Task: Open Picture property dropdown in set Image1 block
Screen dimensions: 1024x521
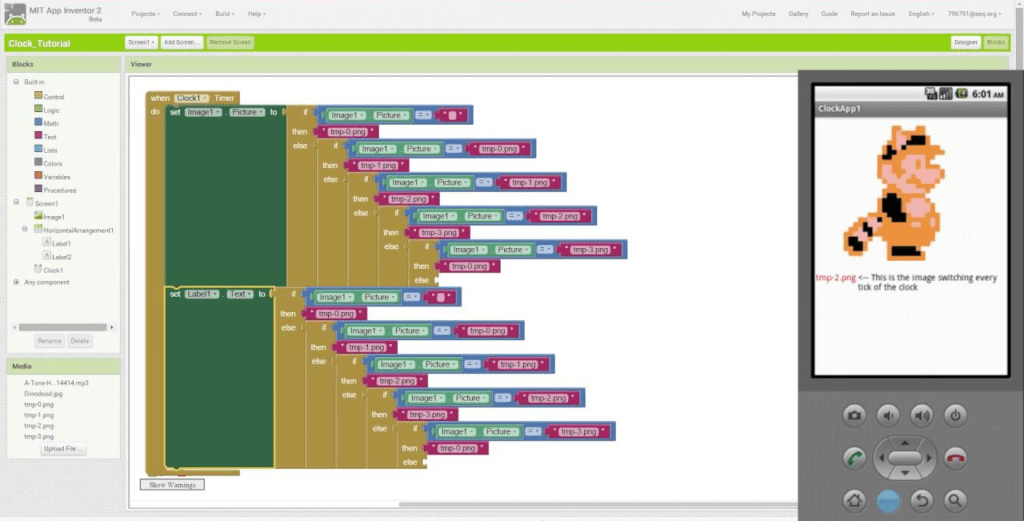Action: pos(247,112)
